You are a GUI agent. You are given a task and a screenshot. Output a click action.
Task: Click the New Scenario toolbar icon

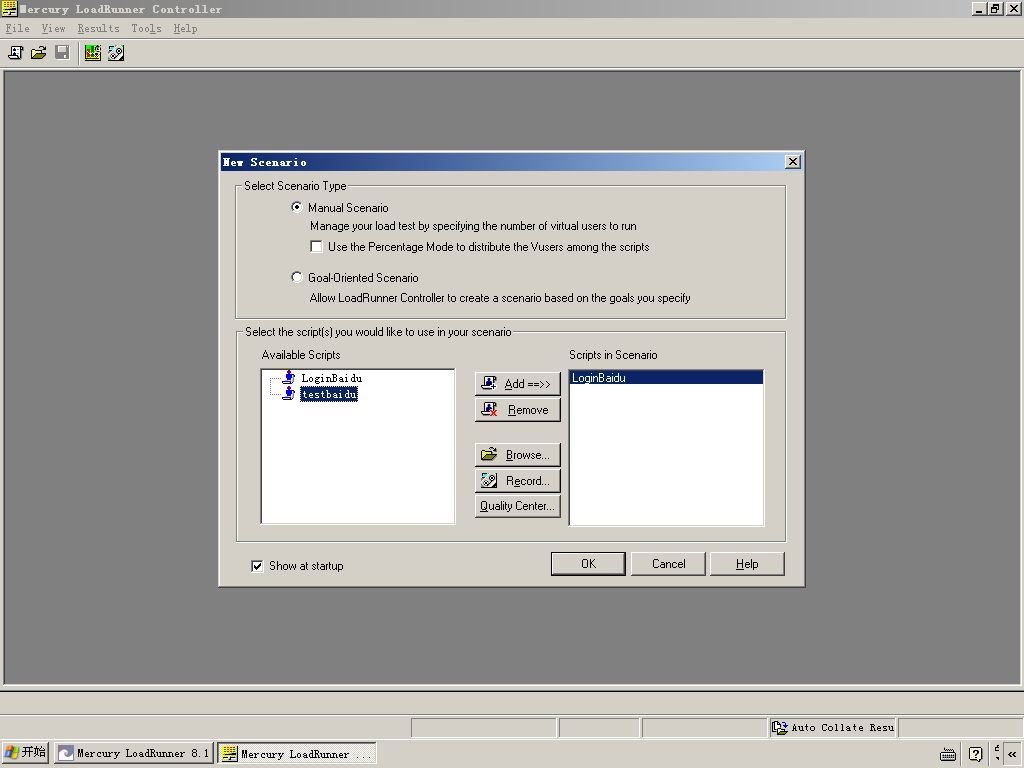pos(15,53)
